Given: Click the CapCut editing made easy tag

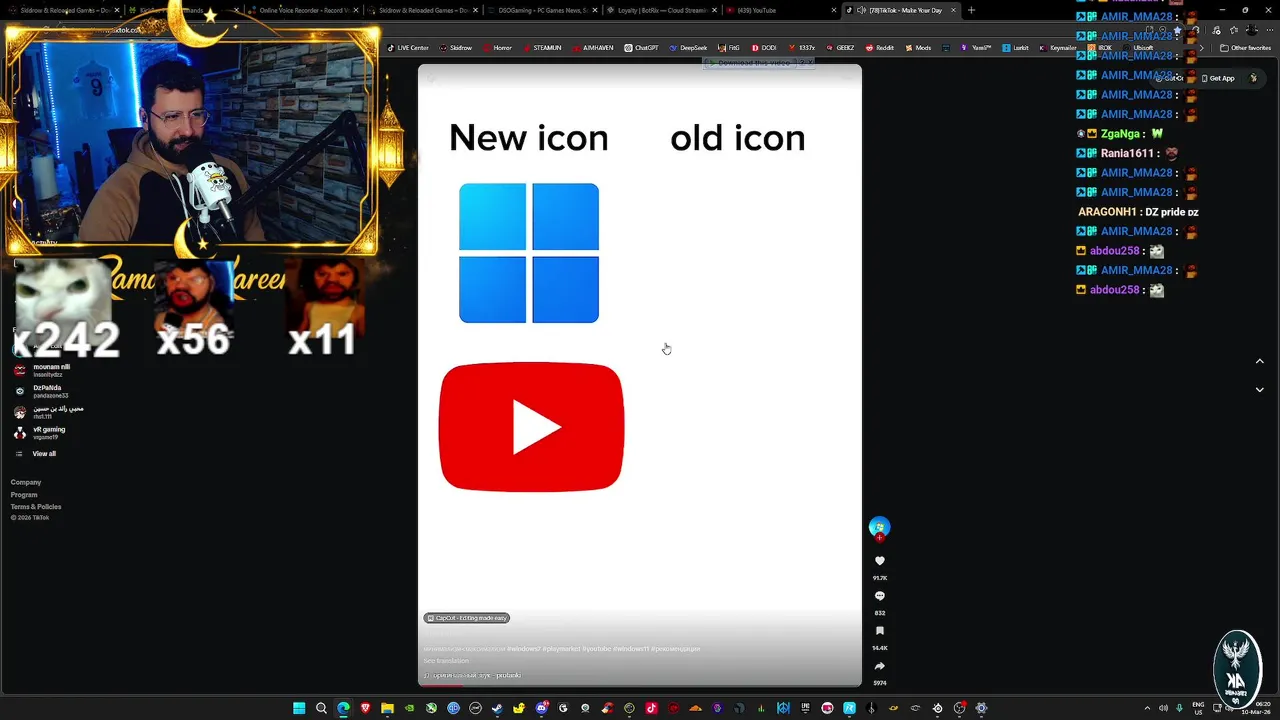Looking at the screenshot, I should [467, 618].
